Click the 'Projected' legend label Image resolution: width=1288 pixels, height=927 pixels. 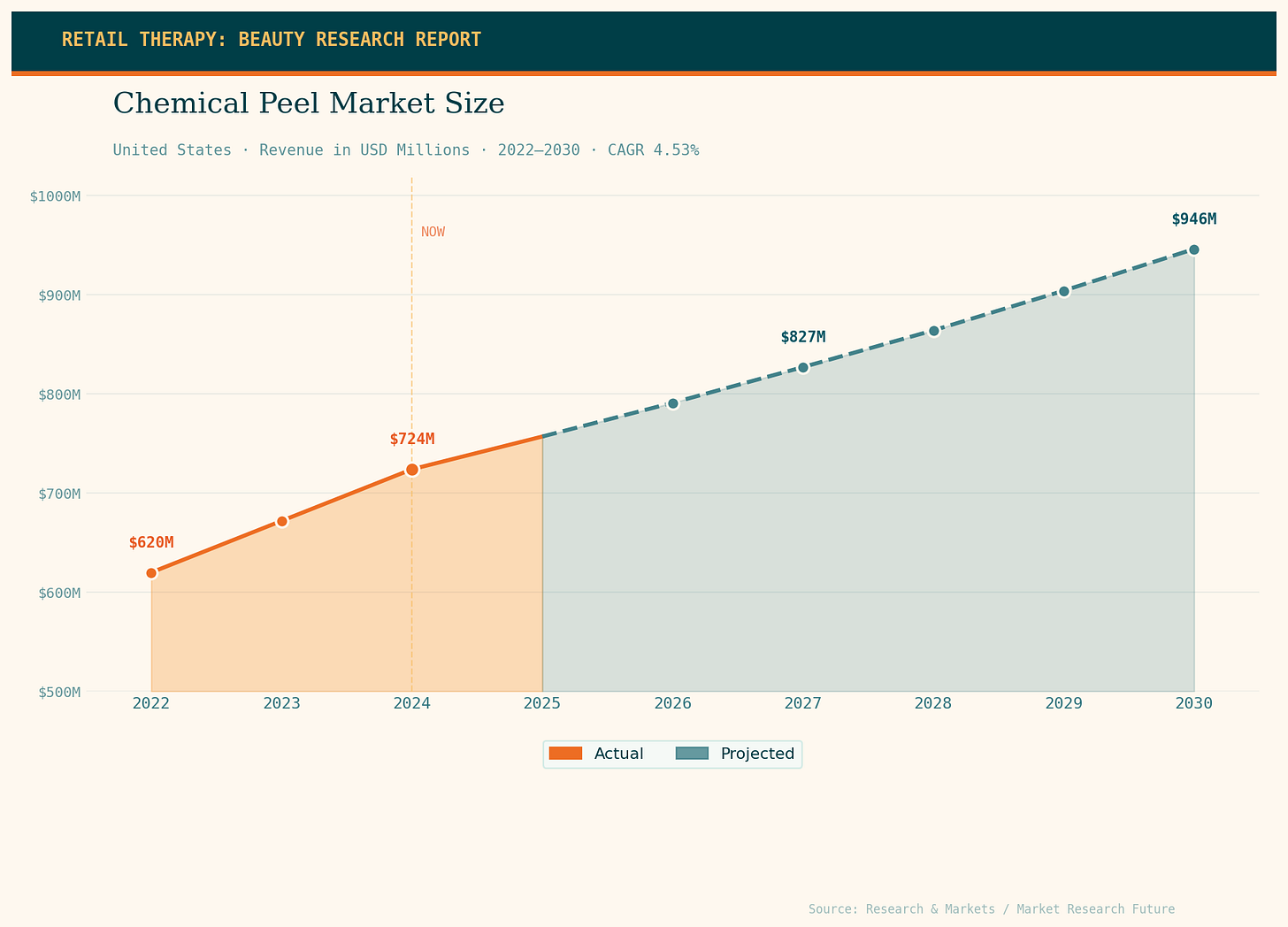pyautogui.click(x=757, y=754)
